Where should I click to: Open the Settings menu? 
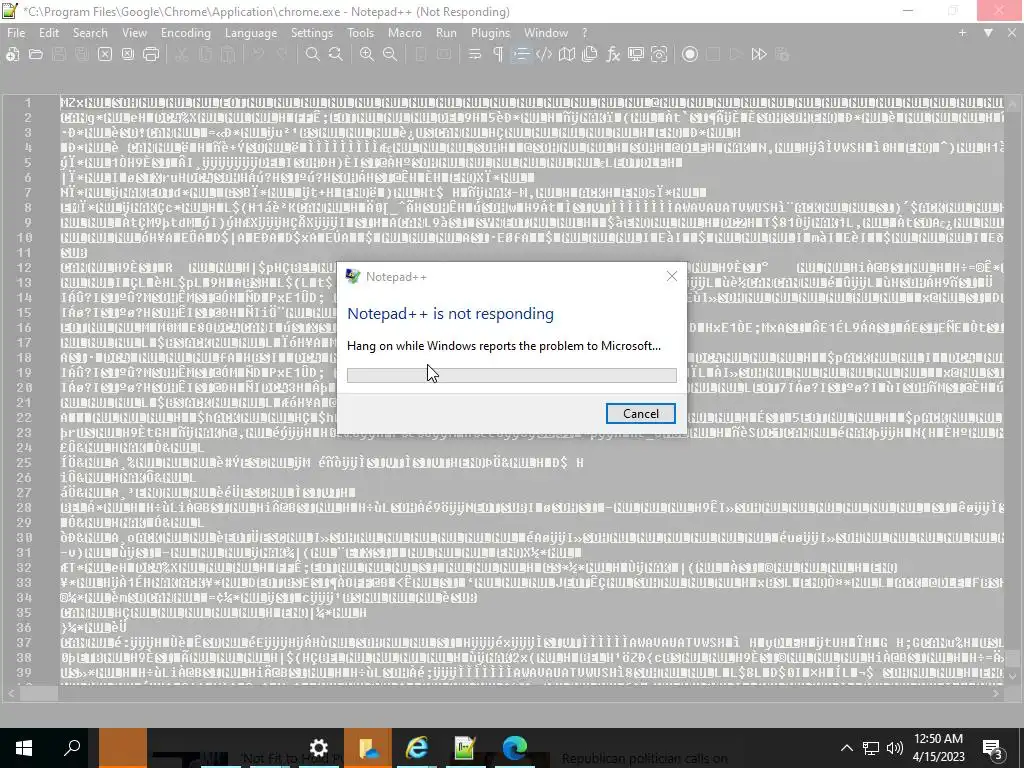[x=312, y=33]
